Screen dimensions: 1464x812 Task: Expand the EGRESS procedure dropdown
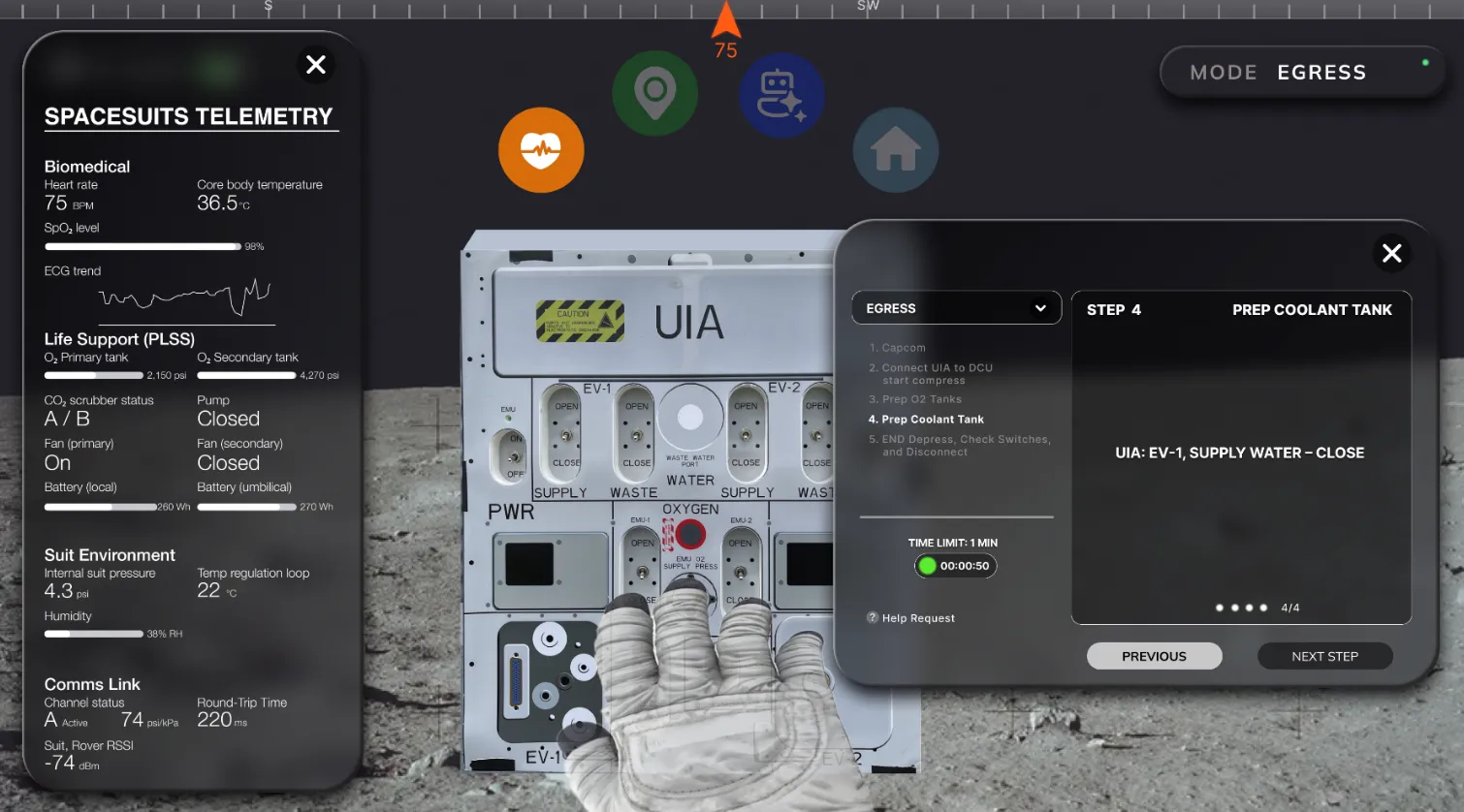tap(956, 308)
